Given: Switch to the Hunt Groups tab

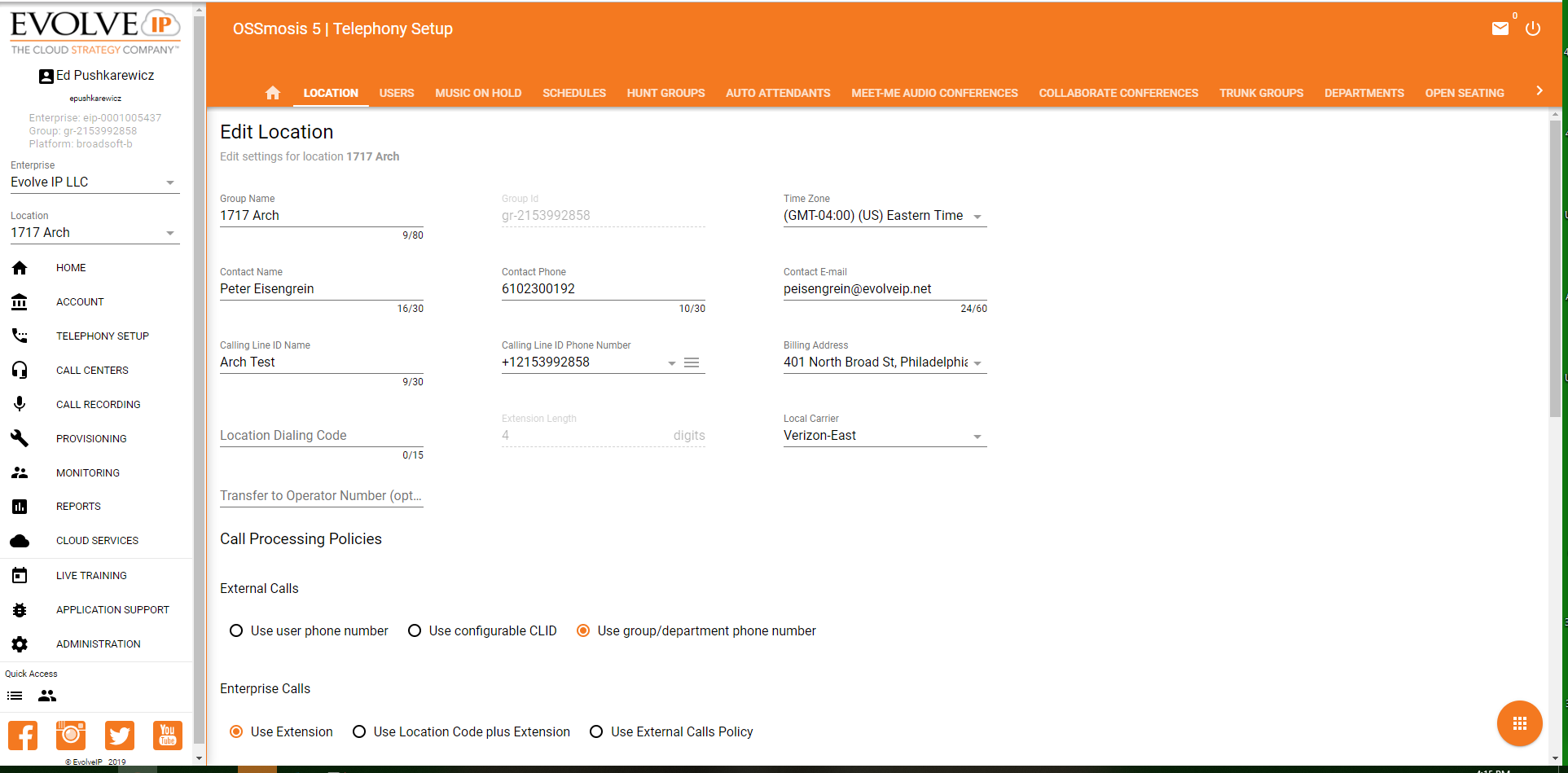Looking at the screenshot, I should tap(665, 93).
